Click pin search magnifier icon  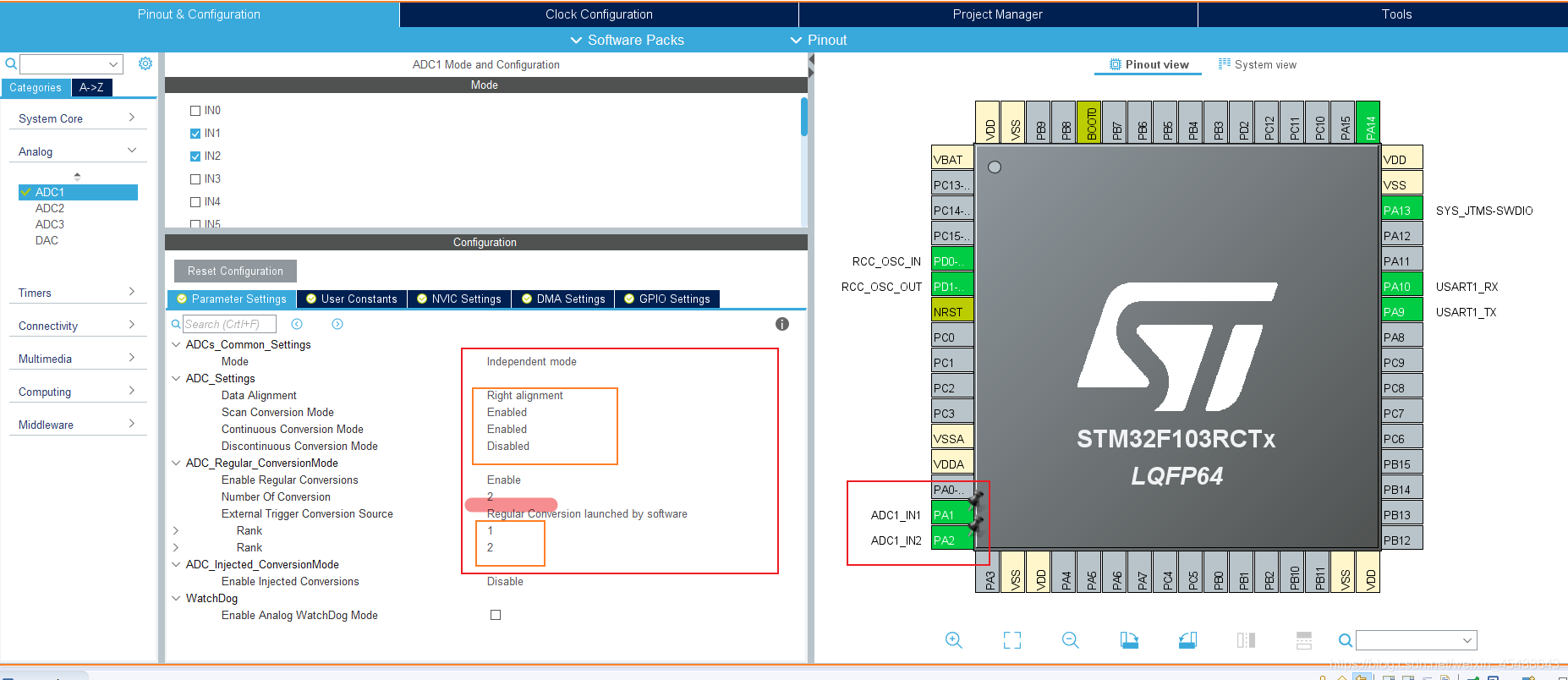(1345, 640)
